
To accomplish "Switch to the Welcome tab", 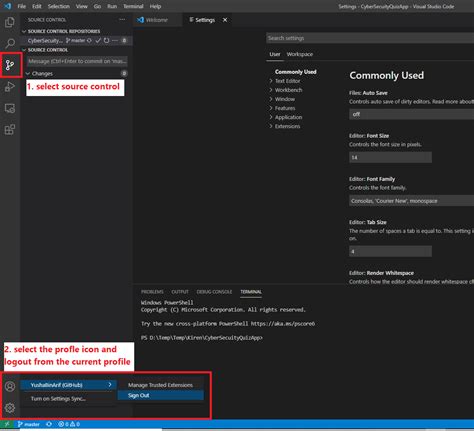I will tap(157, 20).
